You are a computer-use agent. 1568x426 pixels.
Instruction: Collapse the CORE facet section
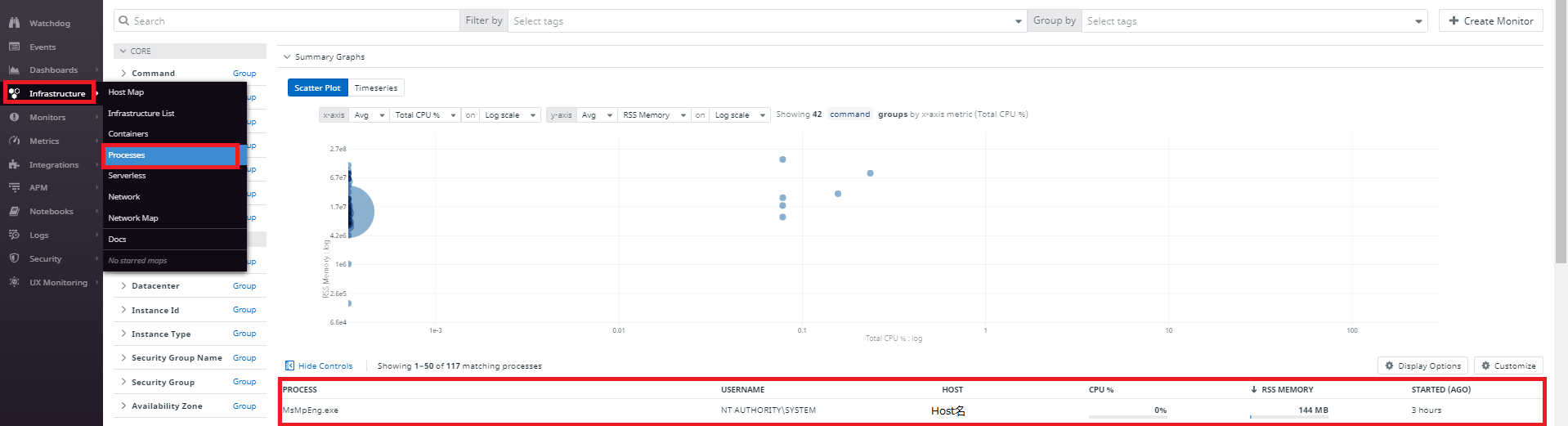coord(123,51)
